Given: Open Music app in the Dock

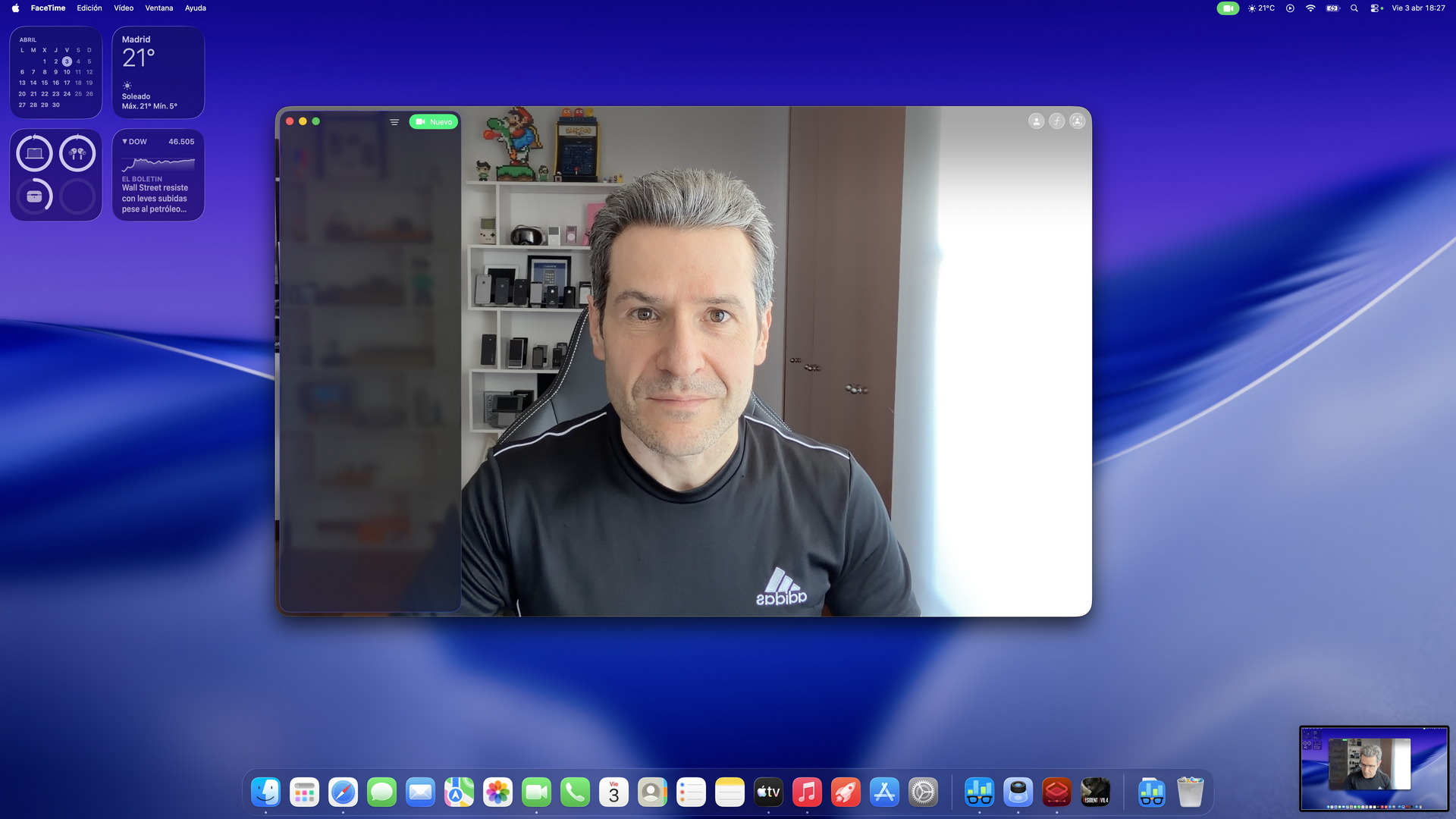Looking at the screenshot, I should [x=807, y=792].
